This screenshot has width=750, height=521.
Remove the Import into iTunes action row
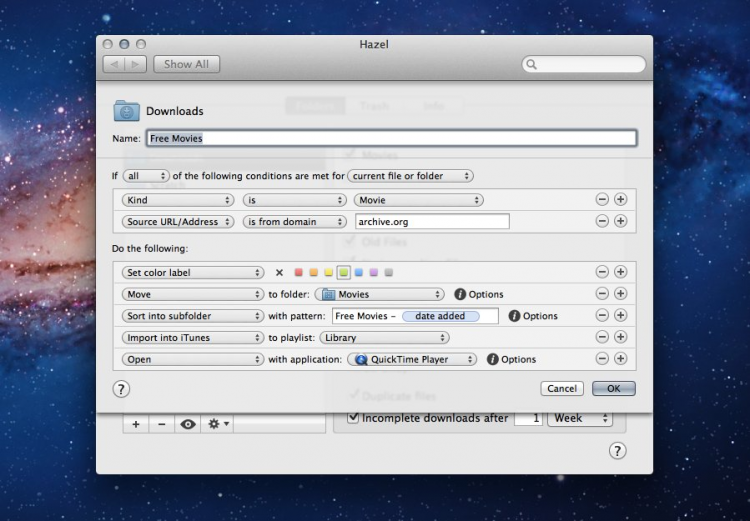pyautogui.click(x=602, y=338)
